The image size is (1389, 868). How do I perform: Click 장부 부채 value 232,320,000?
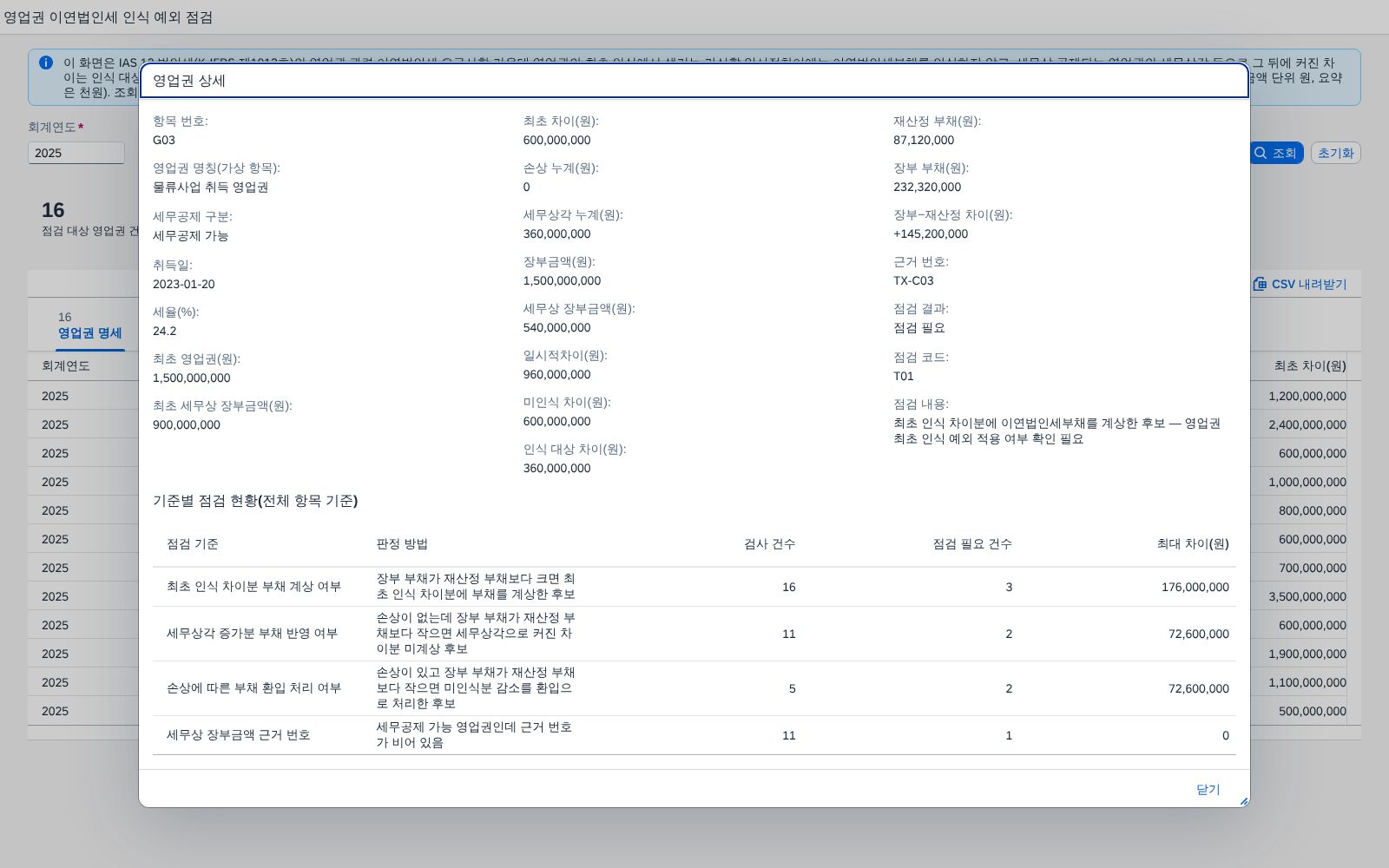[x=927, y=187]
